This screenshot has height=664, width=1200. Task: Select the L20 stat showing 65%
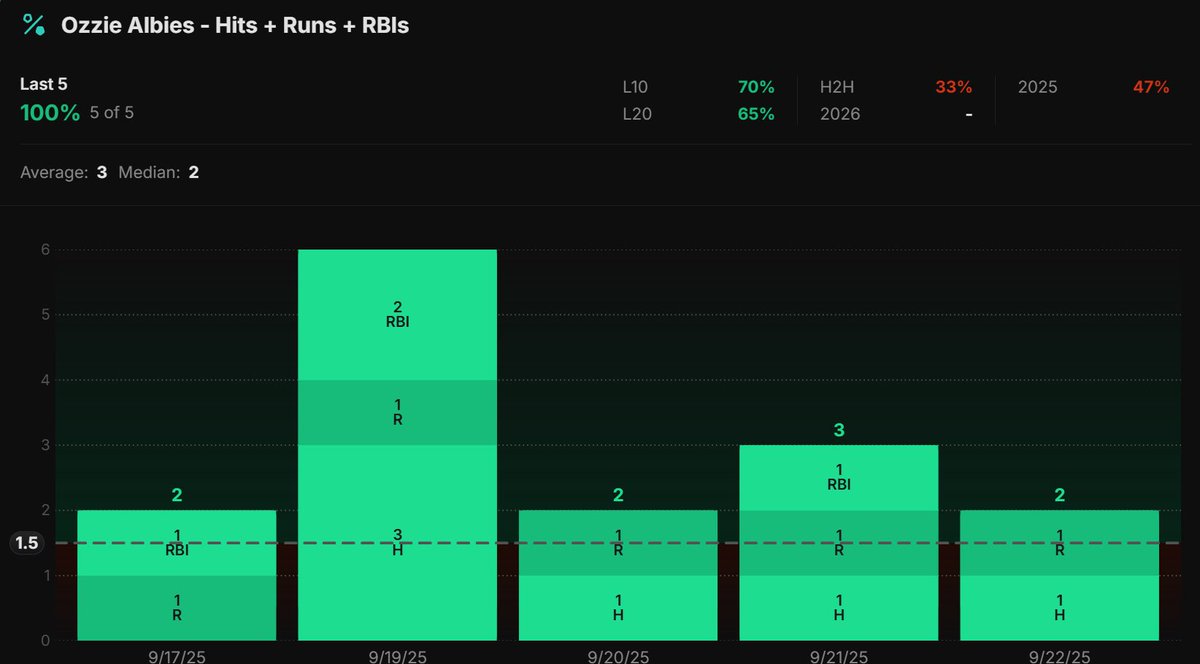pos(755,114)
